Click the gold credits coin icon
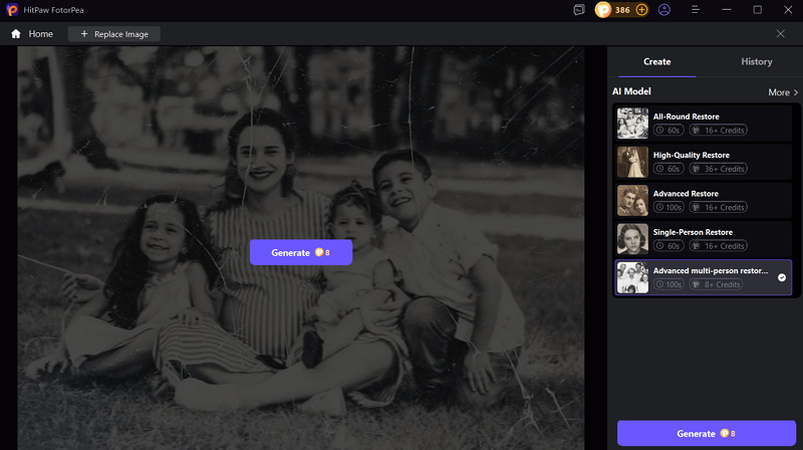Screen dimensions: 803x450 603,10
